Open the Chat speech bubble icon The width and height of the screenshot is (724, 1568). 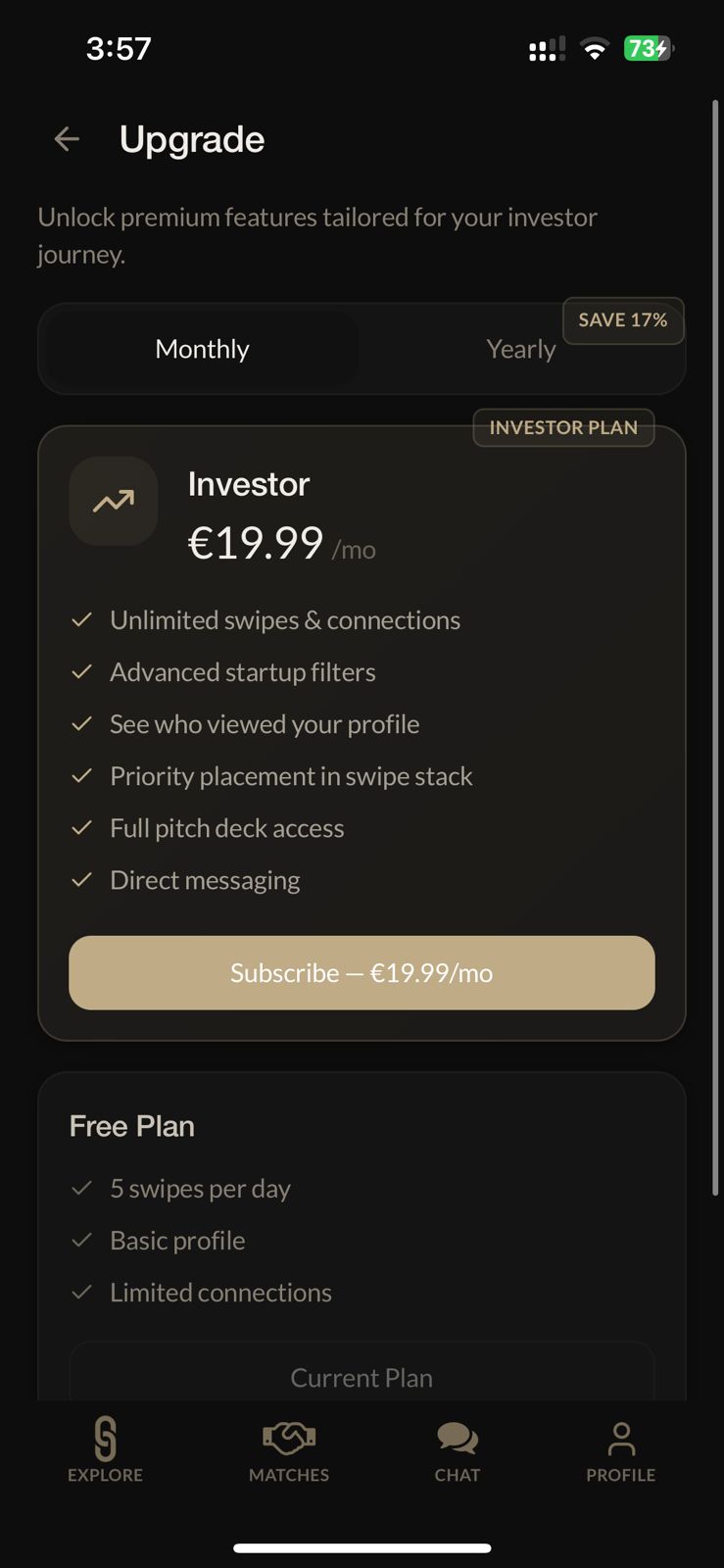[457, 1437]
